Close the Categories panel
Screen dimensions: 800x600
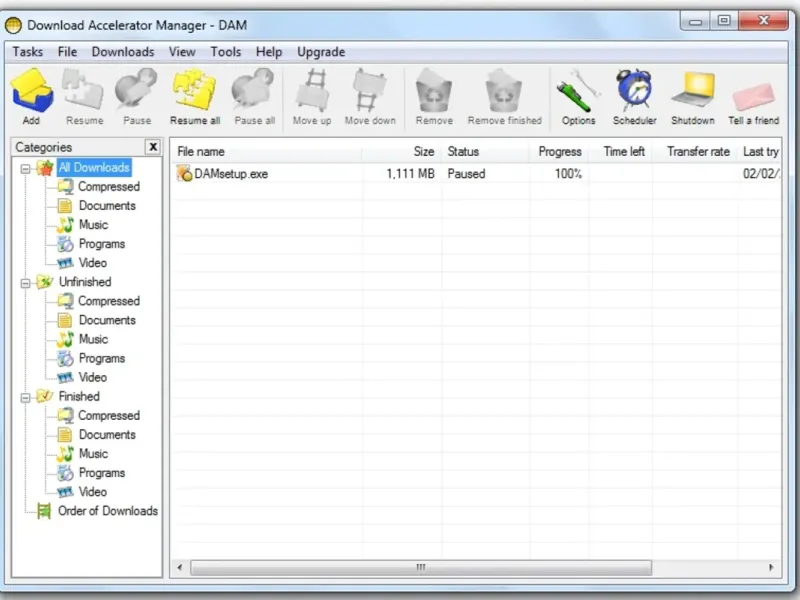tap(153, 147)
